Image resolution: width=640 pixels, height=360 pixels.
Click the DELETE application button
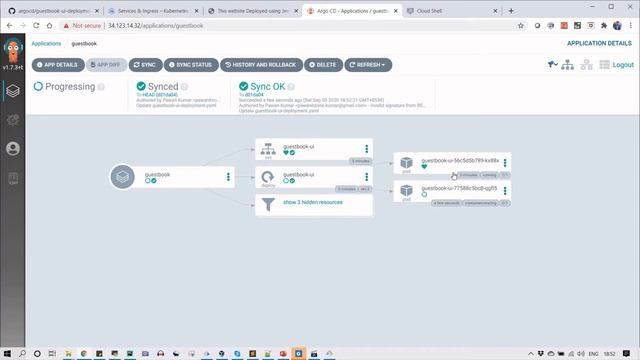click(323, 65)
